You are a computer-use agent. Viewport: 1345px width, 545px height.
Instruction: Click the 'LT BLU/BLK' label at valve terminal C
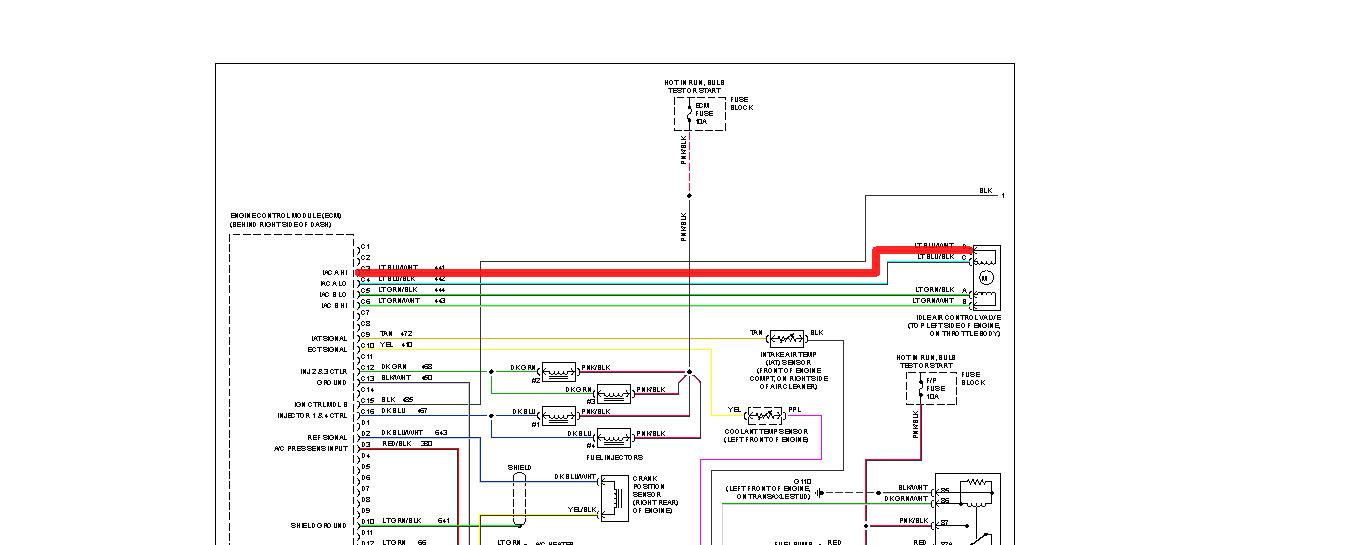[936, 257]
